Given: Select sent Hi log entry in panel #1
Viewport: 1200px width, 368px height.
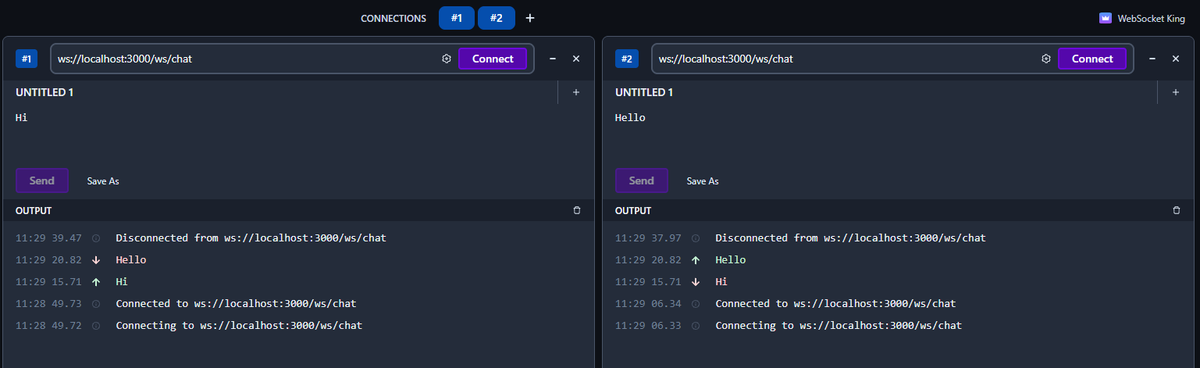Looking at the screenshot, I should [122, 282].
